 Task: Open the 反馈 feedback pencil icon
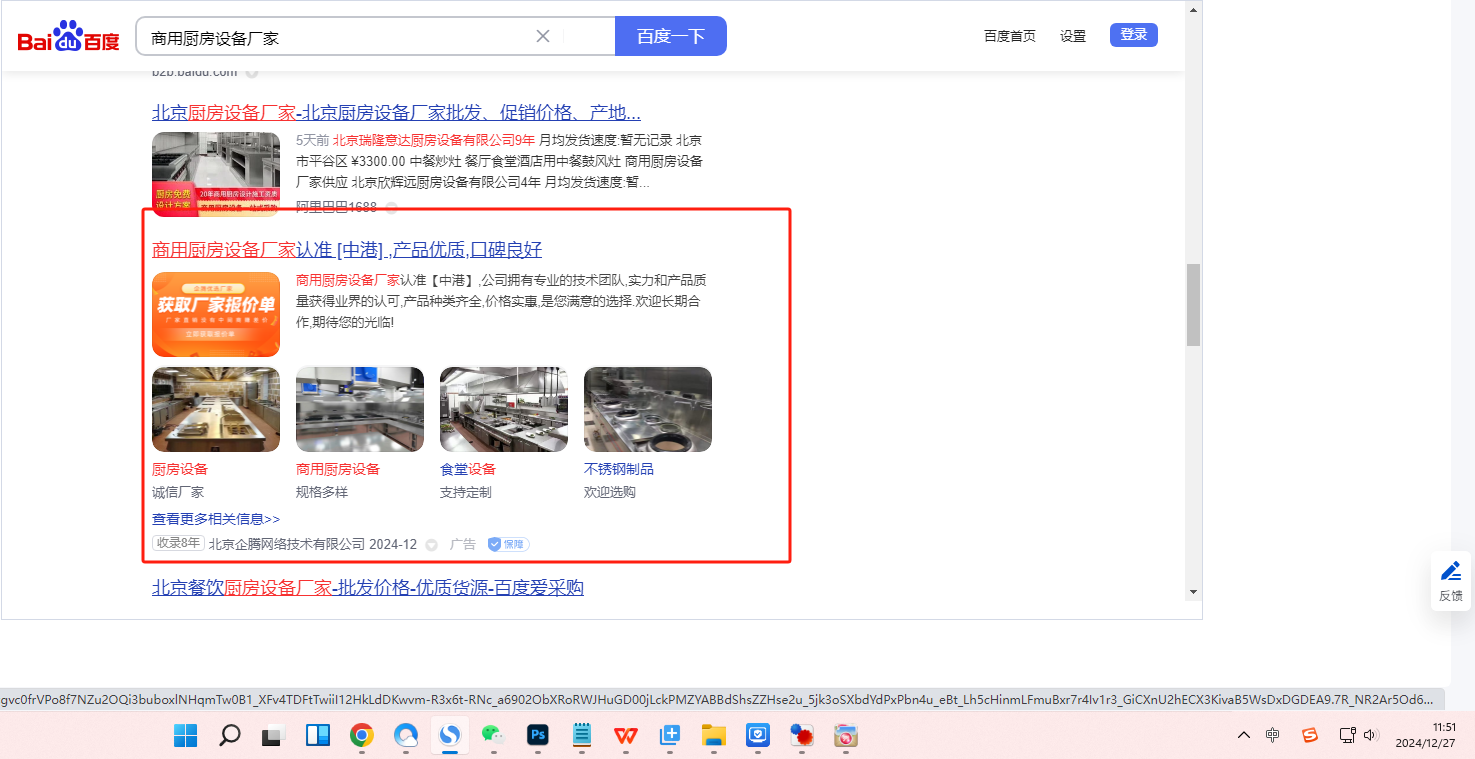pyautogui.click(x=1450, y=572)
